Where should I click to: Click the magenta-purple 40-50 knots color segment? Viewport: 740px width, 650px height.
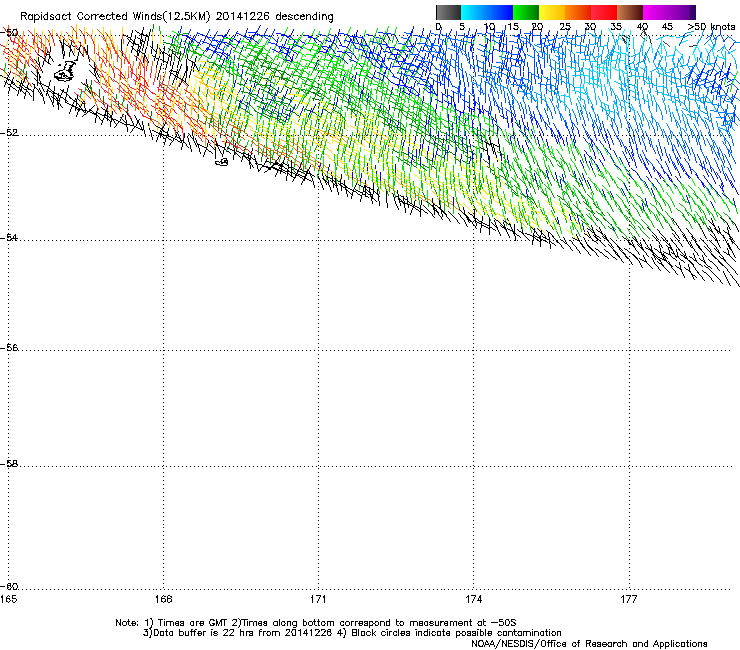click(x=669, y=12)
